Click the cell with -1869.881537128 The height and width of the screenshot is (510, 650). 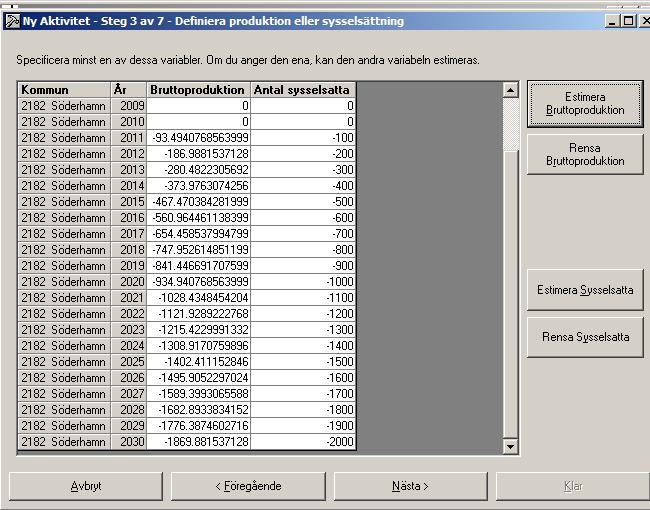click(x=199, y=442)
